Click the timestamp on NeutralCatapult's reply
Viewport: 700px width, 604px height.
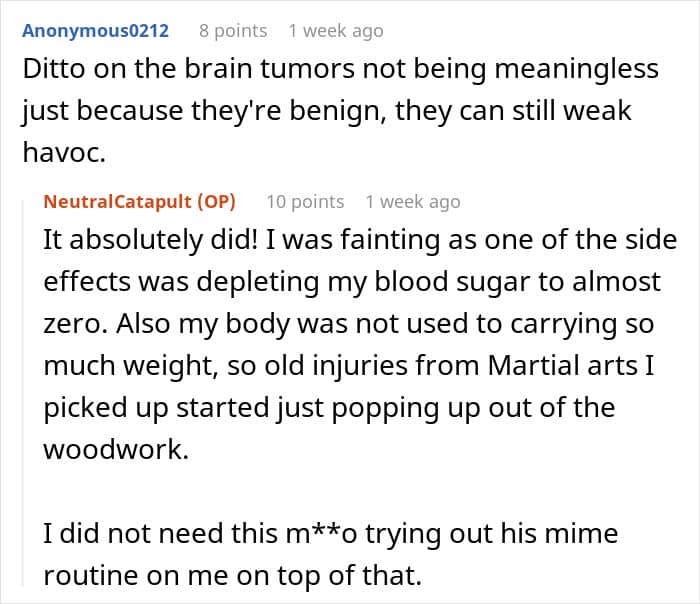pos(412,202)
